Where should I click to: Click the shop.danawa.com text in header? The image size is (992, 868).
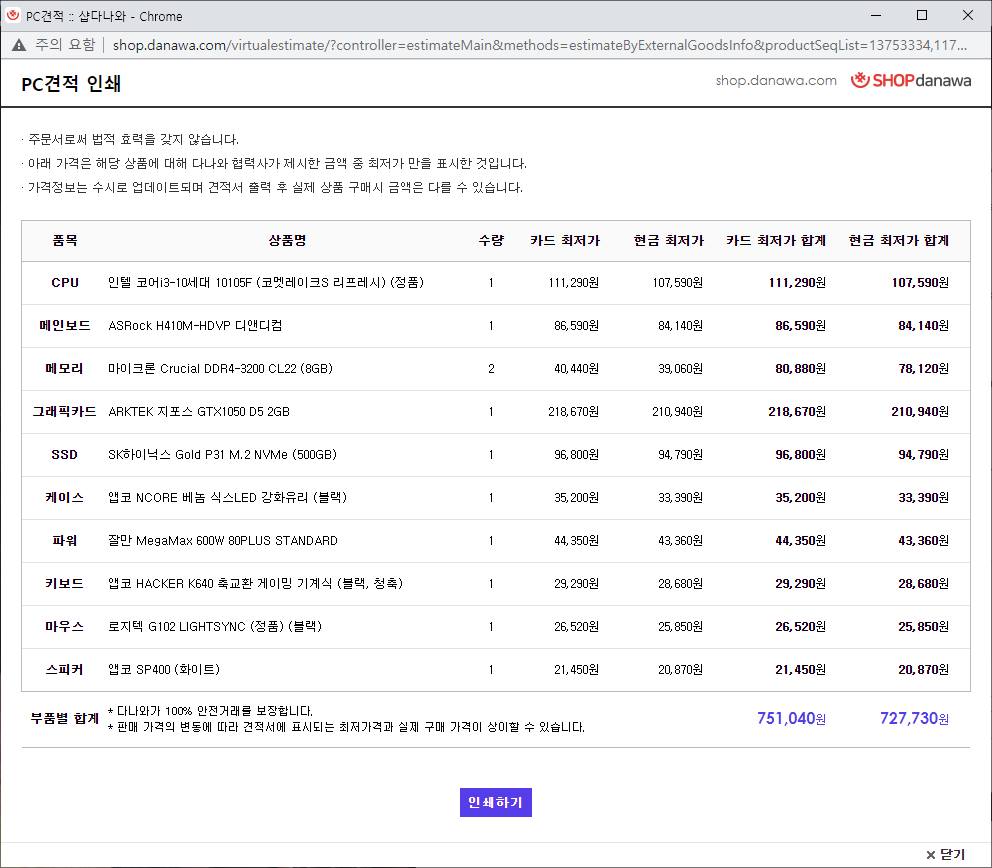click(x=776, y=80)
